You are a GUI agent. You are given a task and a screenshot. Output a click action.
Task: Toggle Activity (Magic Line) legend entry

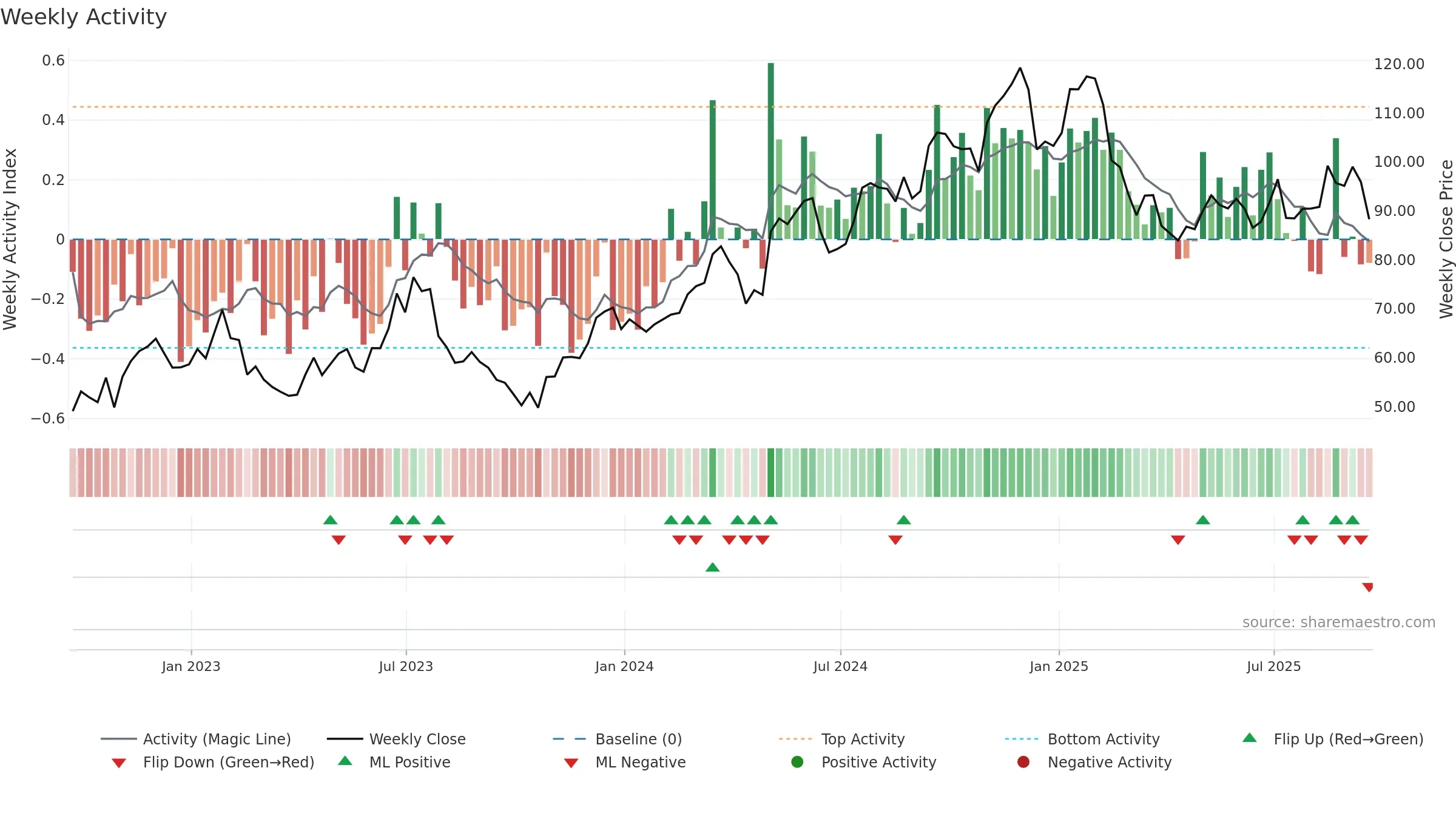point(196,739)
